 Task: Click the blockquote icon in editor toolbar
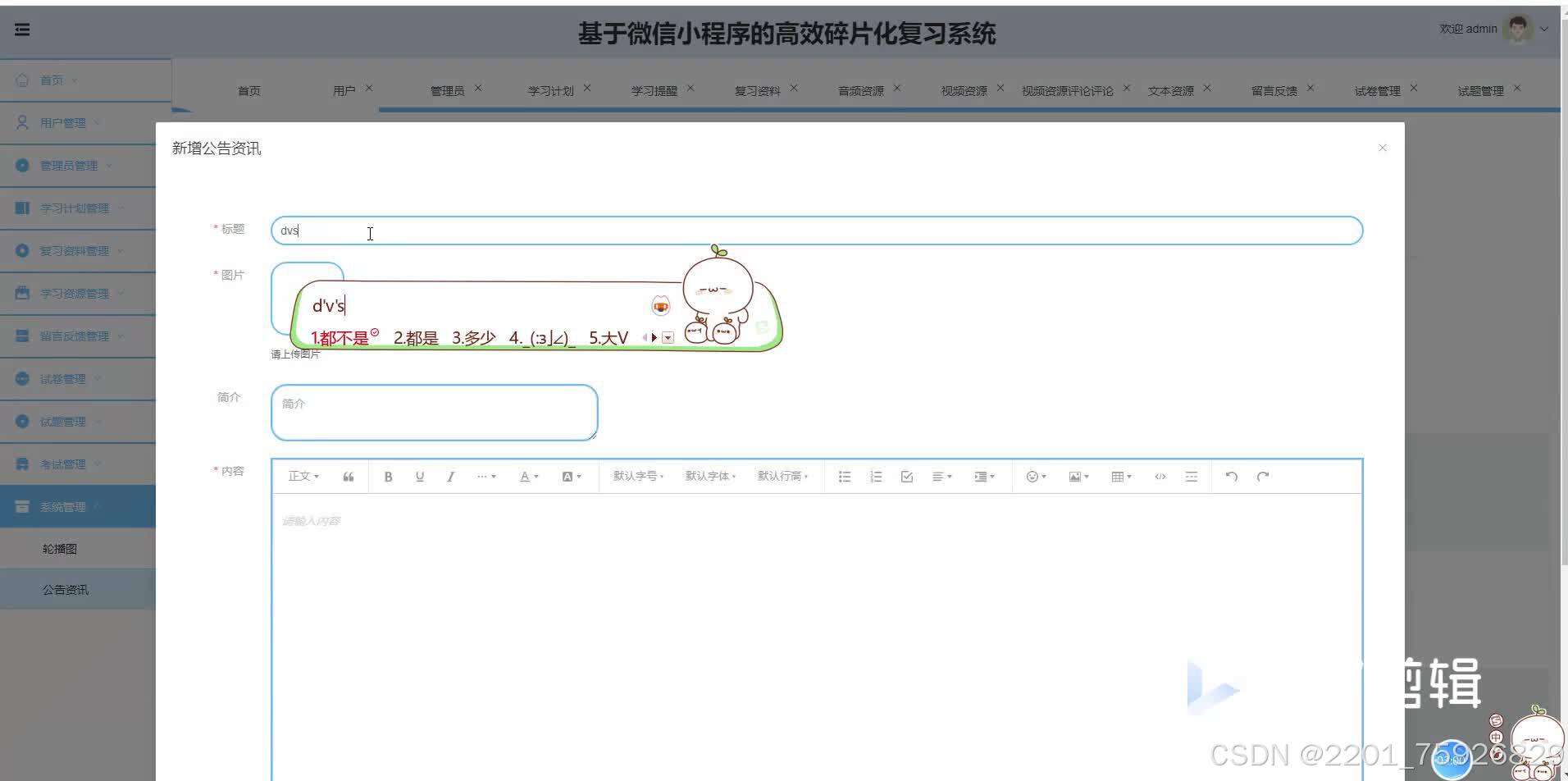click(349, 477)
